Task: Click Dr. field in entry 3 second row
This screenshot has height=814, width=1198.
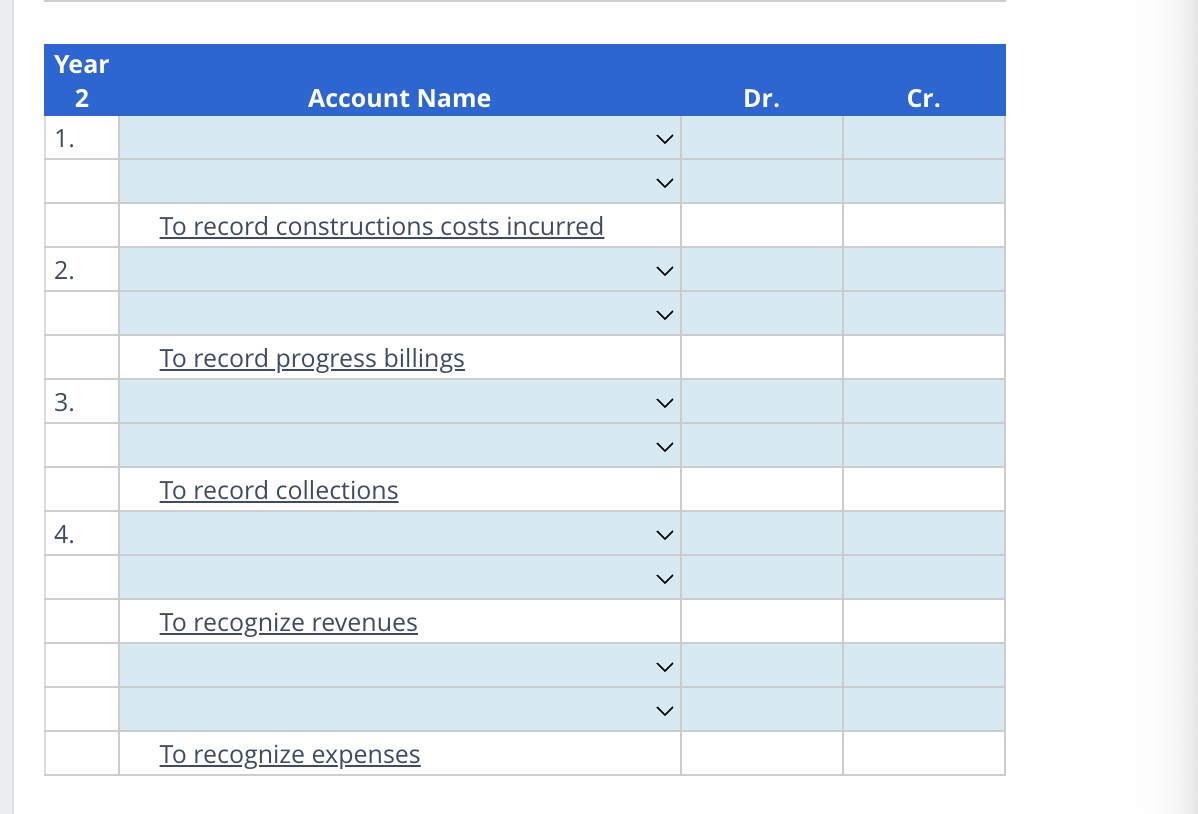Action: coord(762,446)
